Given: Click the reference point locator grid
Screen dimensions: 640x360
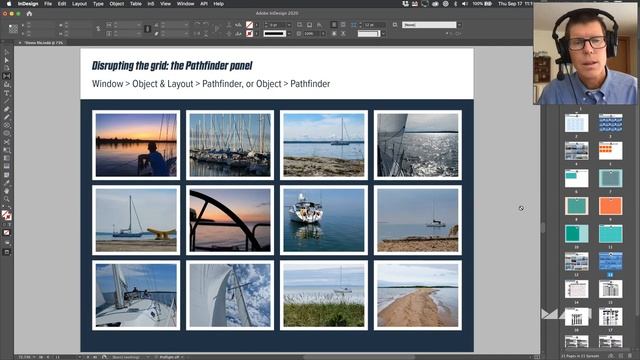Looking at the screenshot, I should 13,29.
